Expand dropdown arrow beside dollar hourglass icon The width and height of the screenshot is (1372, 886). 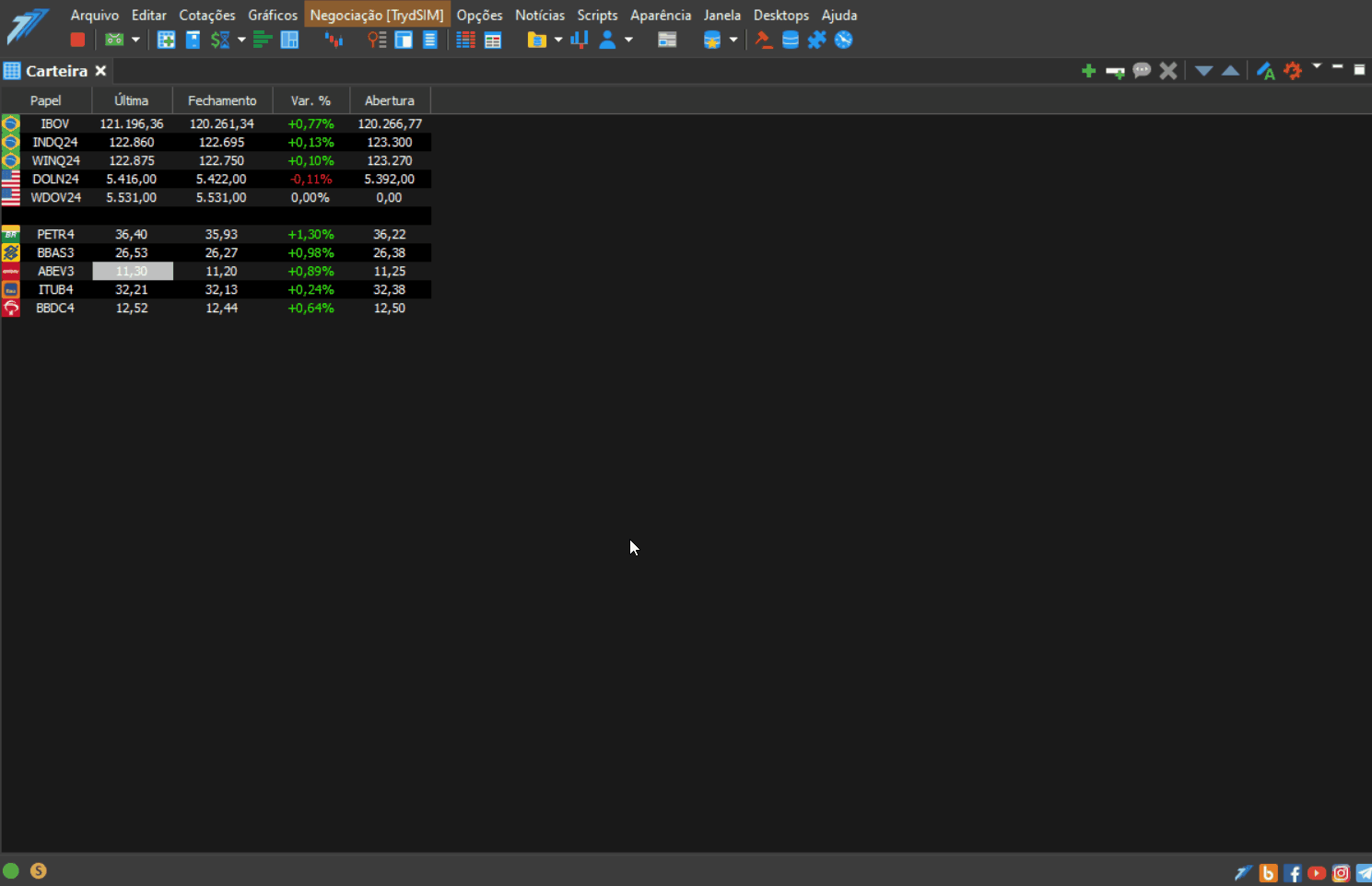[241, 40]
